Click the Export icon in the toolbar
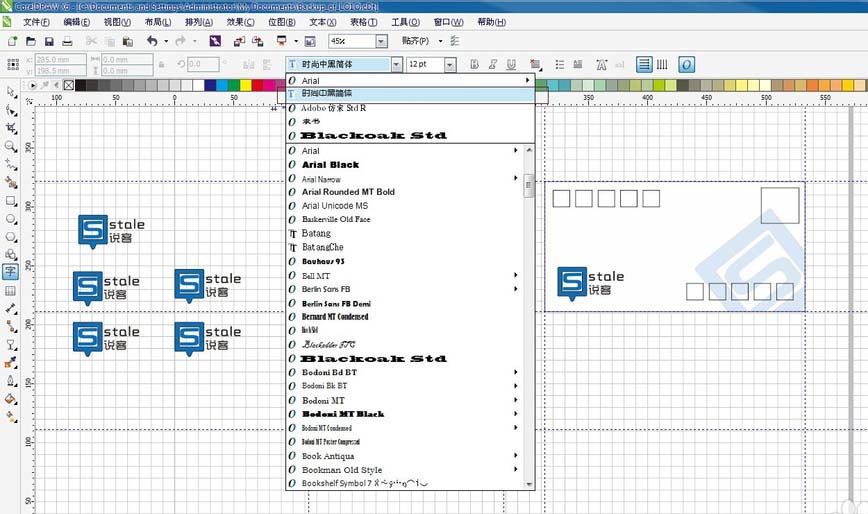This screenshot has width=868, height=514. click(258, 41)
